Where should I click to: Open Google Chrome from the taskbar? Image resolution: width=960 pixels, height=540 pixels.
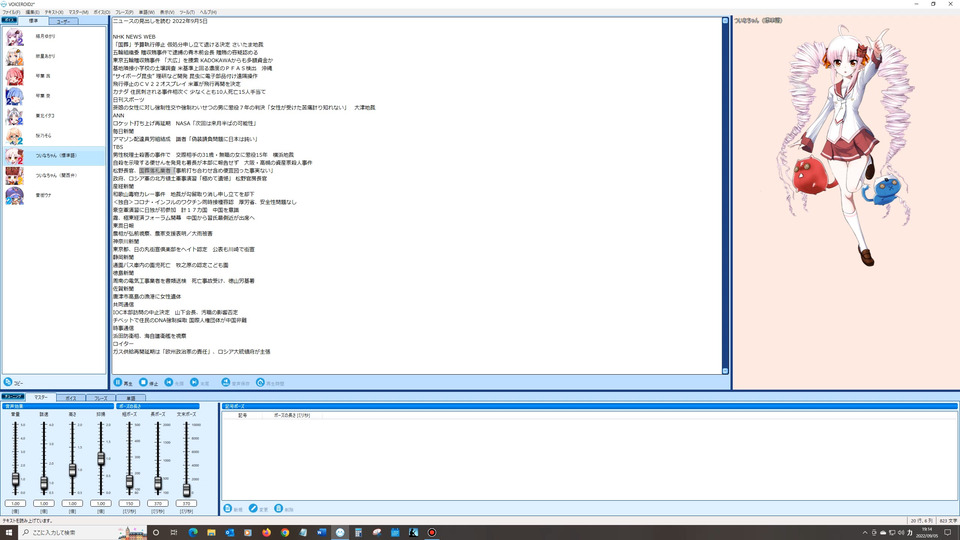[285, 533]
